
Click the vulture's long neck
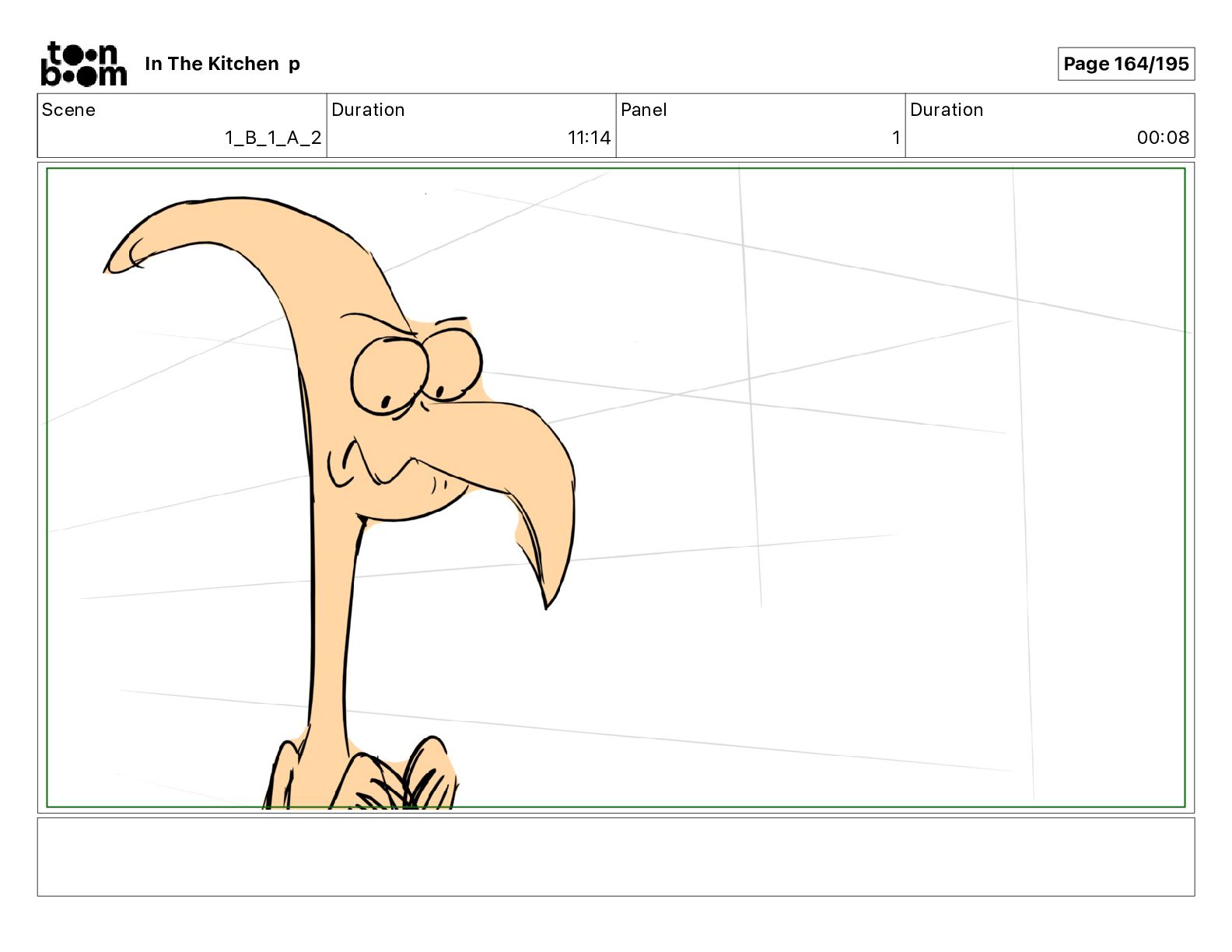click(331, 622)
